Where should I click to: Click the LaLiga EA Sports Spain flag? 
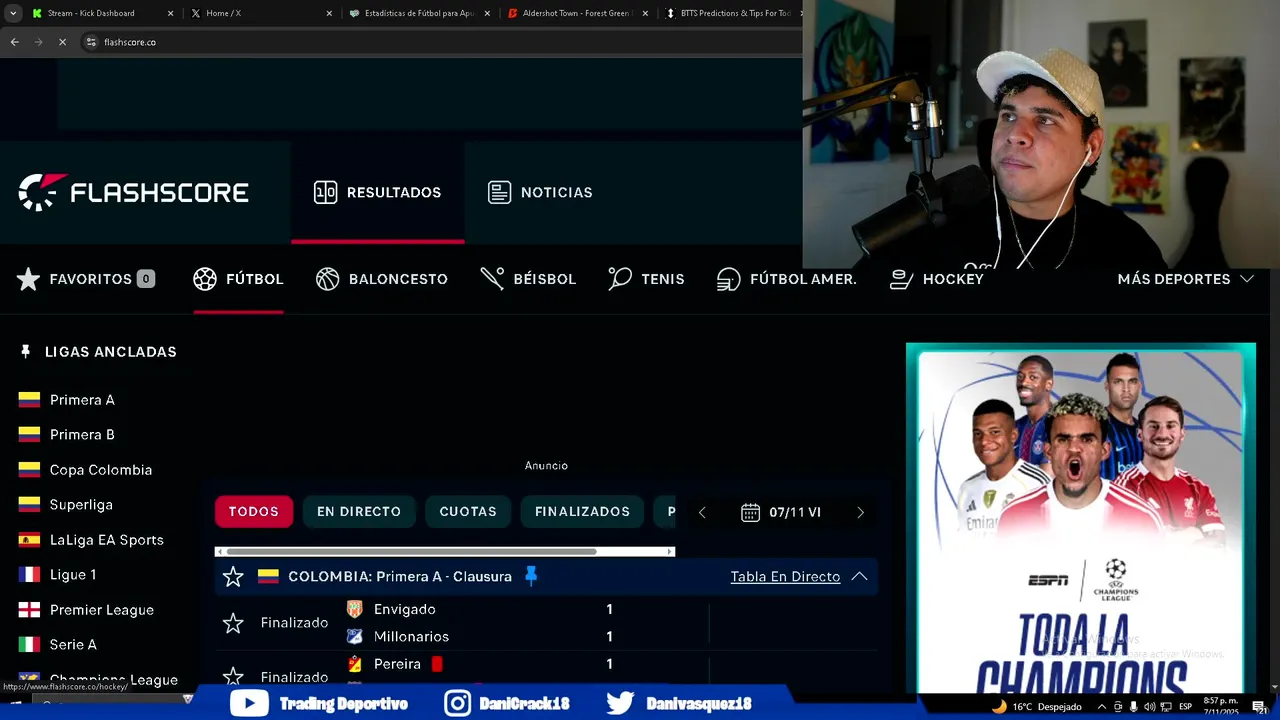[x=29, y=540]
